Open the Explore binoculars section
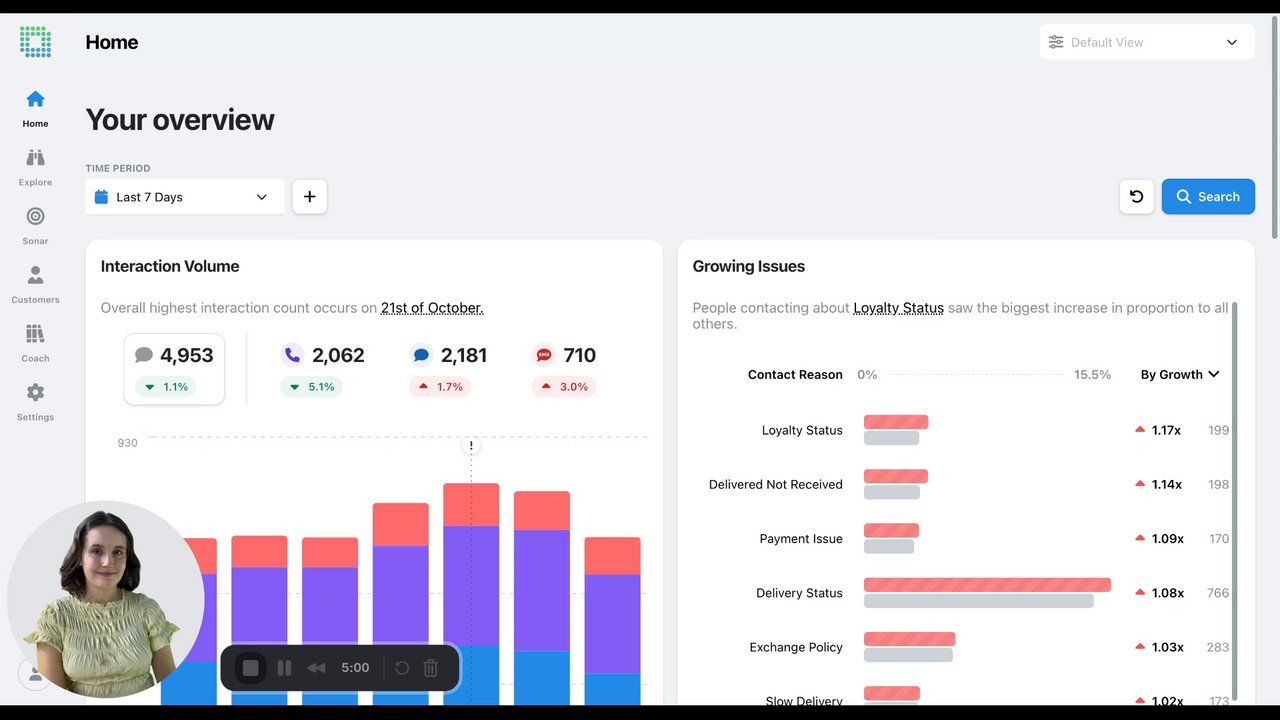 [35, 167]
